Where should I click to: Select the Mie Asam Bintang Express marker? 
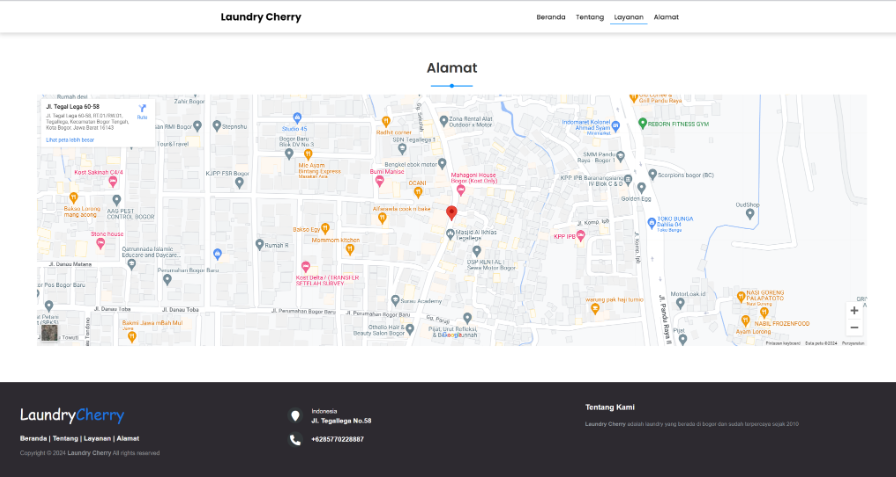308,154
